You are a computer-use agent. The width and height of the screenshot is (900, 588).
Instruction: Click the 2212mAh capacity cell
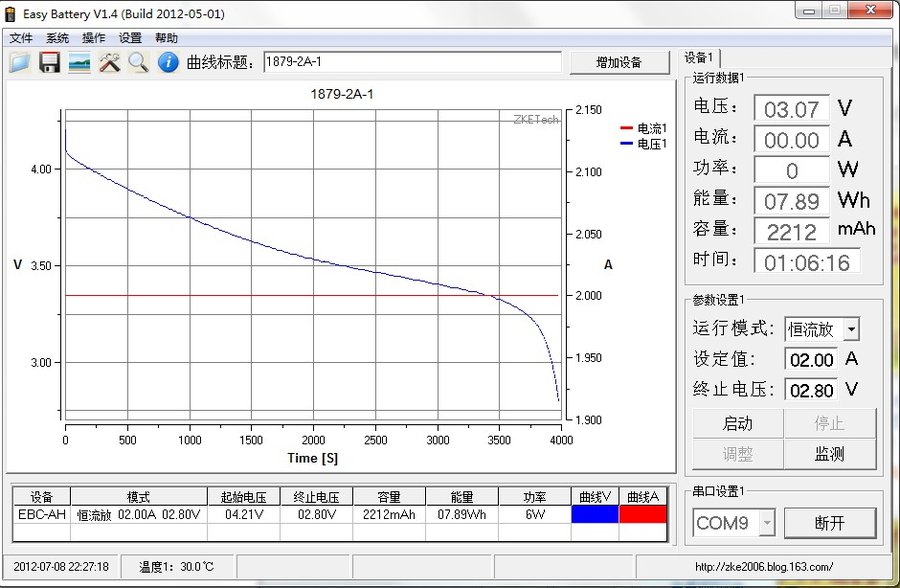click(389, 514)
